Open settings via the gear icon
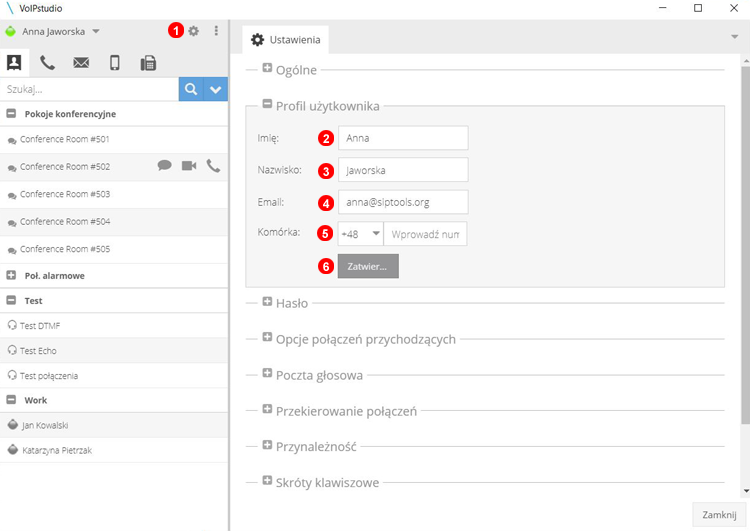This screenshot has width=750, height=531. (x=194, y=31)
